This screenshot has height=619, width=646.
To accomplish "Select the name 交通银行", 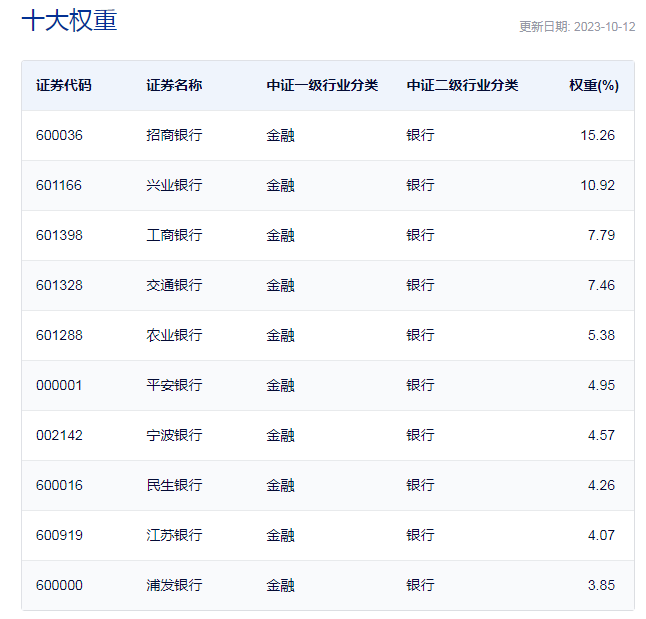I will coord(174,285).
